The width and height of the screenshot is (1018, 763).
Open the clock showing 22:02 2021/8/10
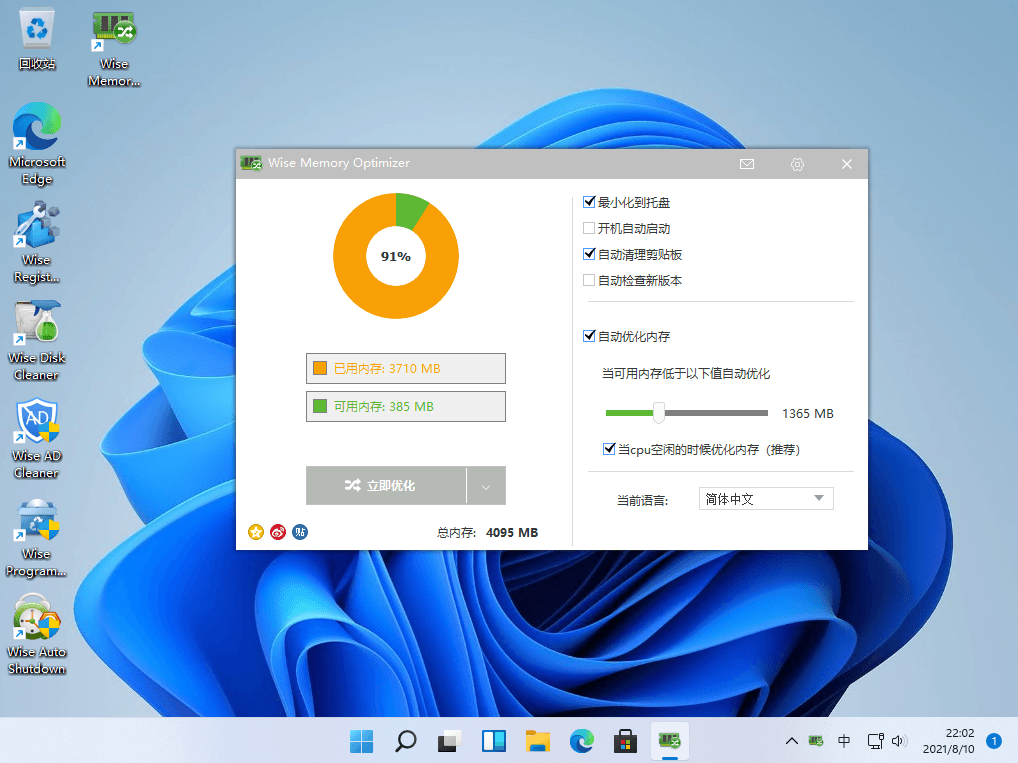point(949,741)
